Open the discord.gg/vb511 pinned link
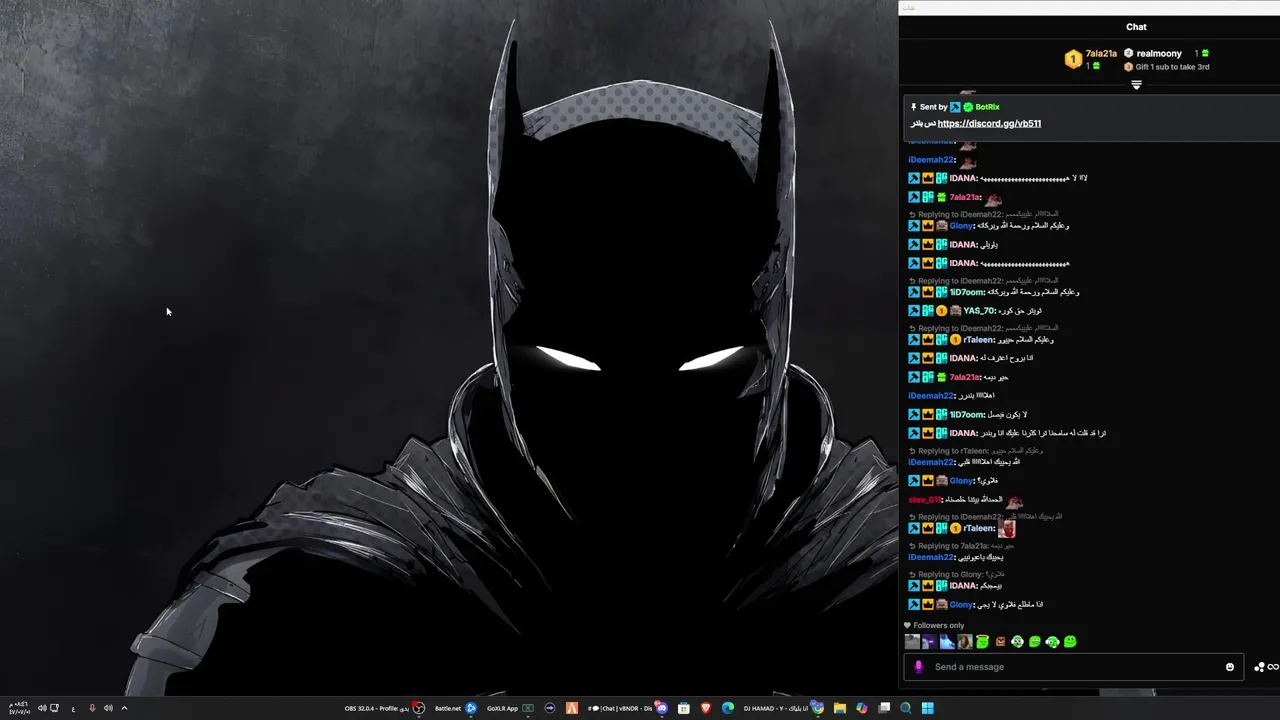Image resolution: width=1280 pixels, height=720 pixels. [x=989, y=124]
